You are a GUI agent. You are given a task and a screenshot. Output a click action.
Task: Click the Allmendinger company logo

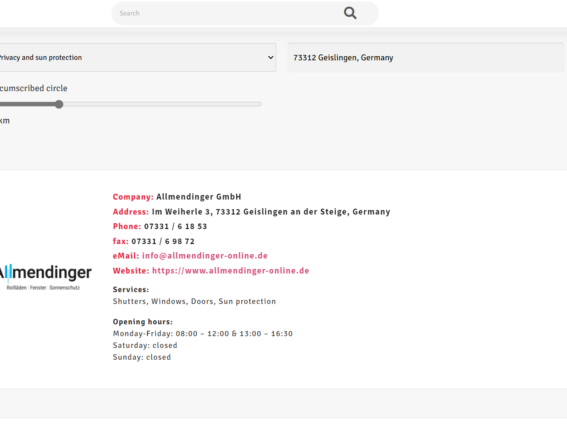point(45,277)
